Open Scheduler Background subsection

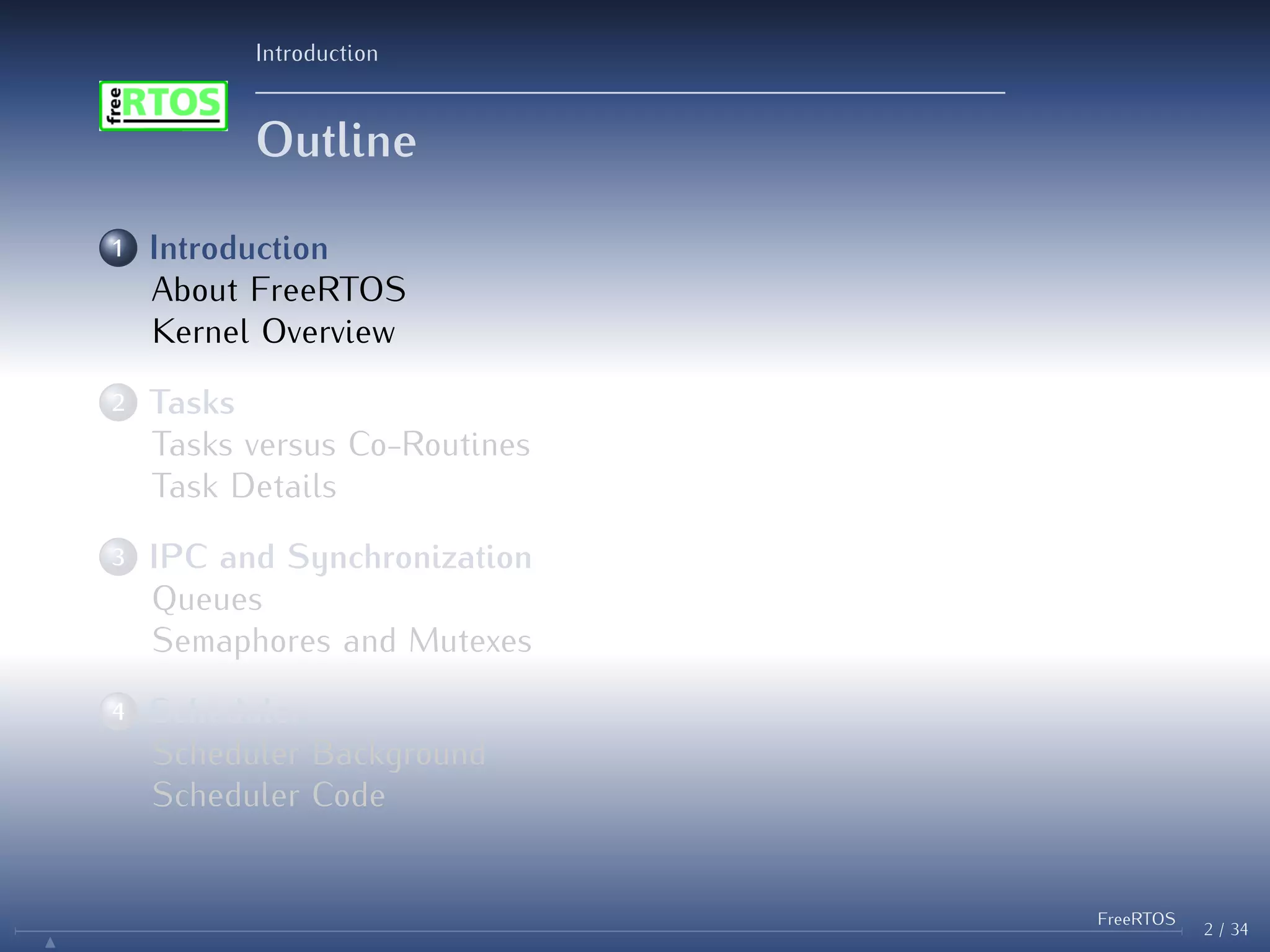(319, 754)
